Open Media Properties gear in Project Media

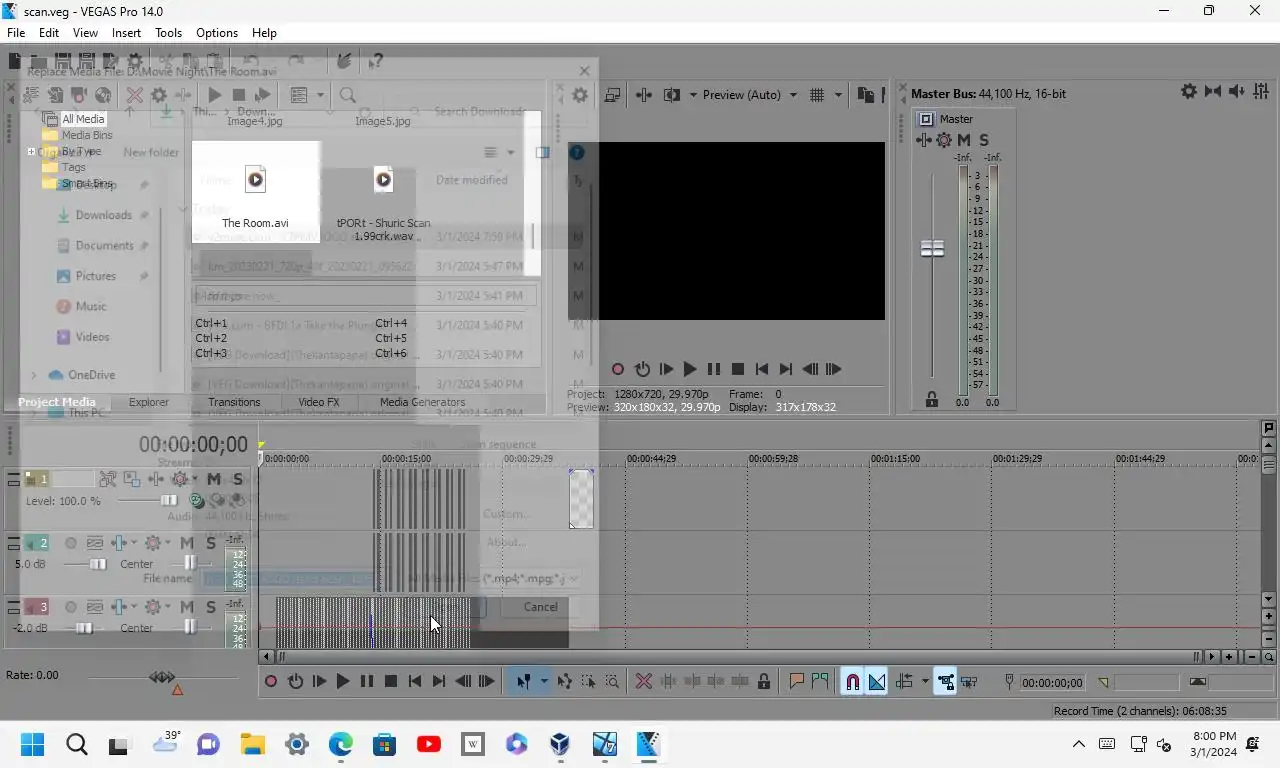click(x=158, y=95)
